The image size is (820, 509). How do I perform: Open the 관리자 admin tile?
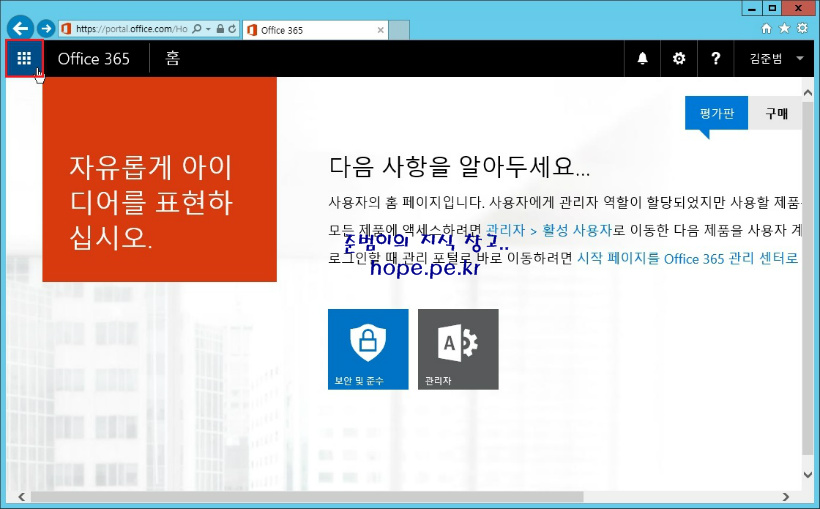pyautogui.click(x=458, y=349)
